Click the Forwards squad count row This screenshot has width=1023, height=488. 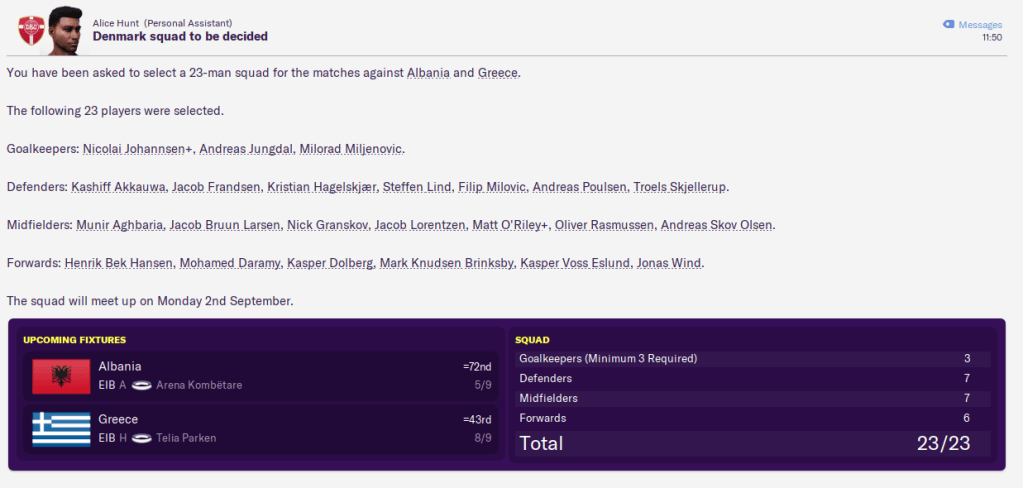[754, 418]
